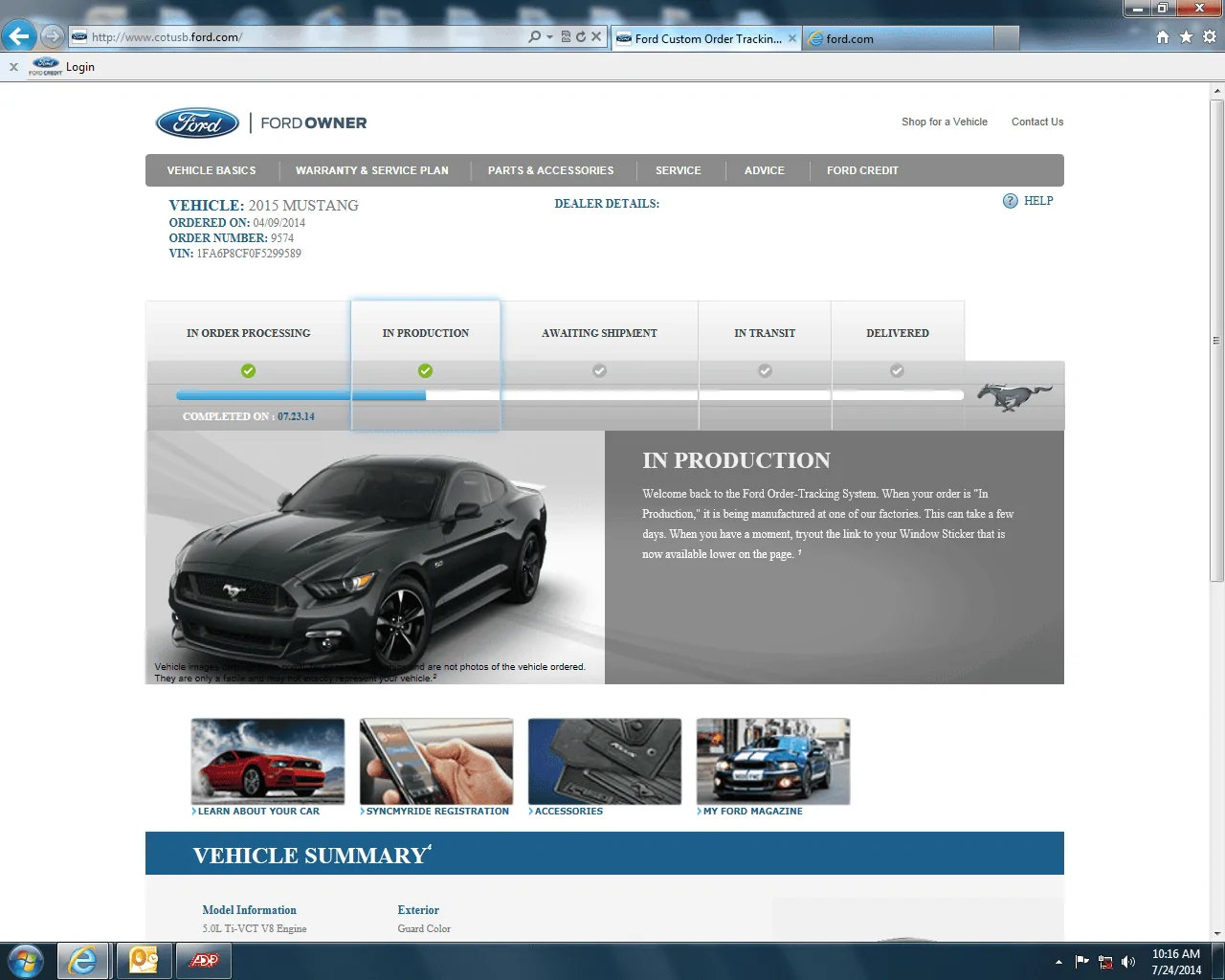The height and width of the screenshot is (980, 1225).
Task: Open LEARN ABOUT YOUR CAR link
Action: click(258, 811)
